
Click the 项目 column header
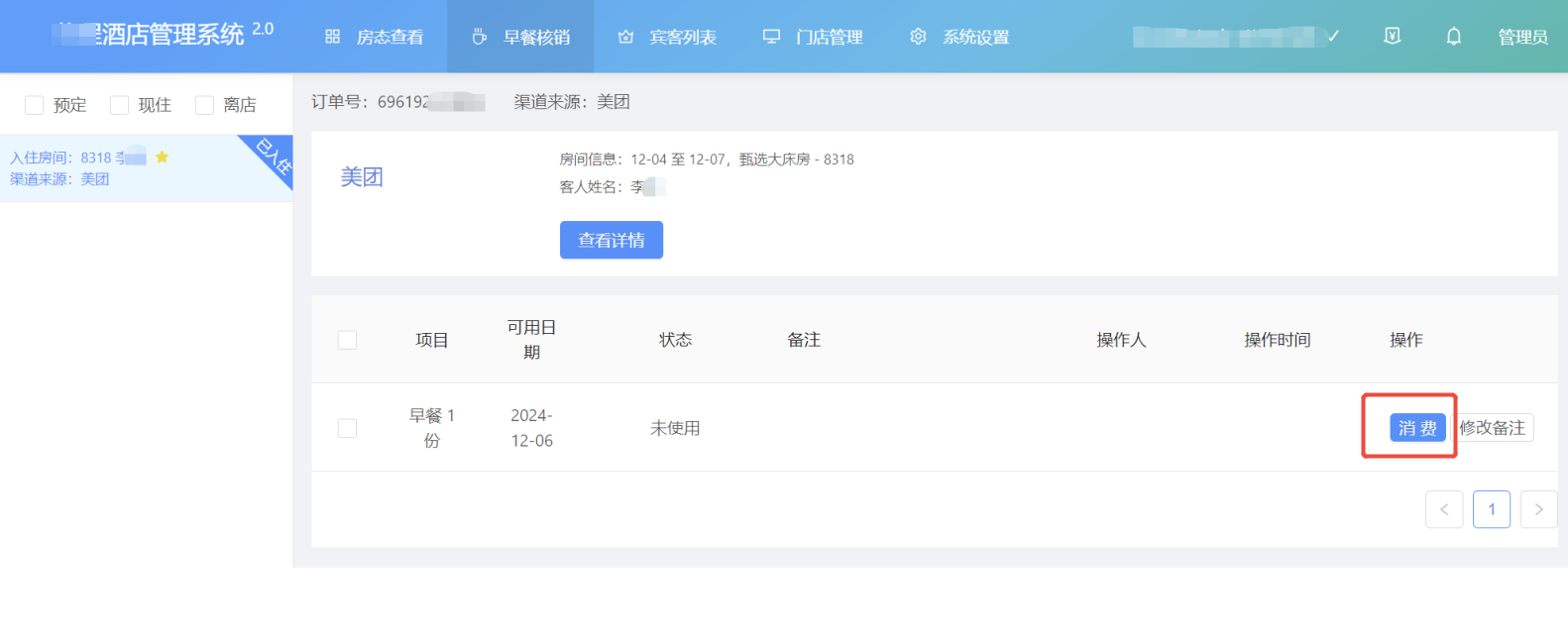point(432,340)
